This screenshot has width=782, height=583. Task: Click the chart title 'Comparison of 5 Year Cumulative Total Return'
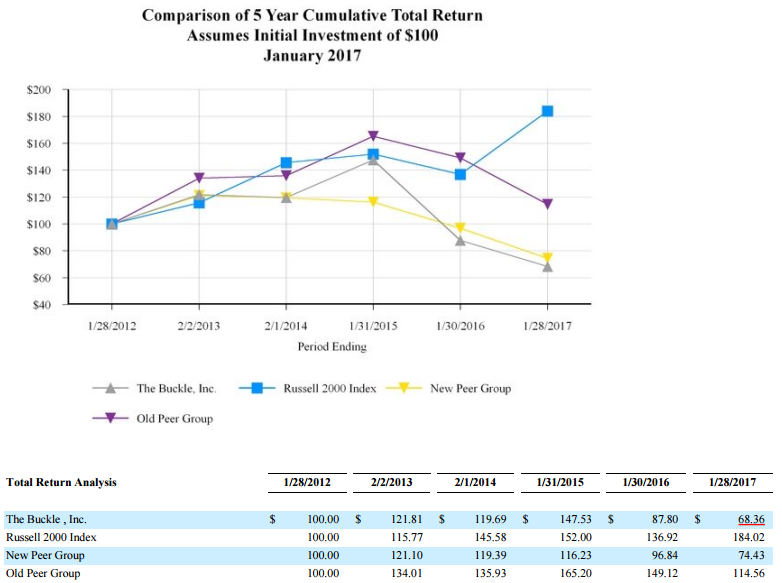312,16
